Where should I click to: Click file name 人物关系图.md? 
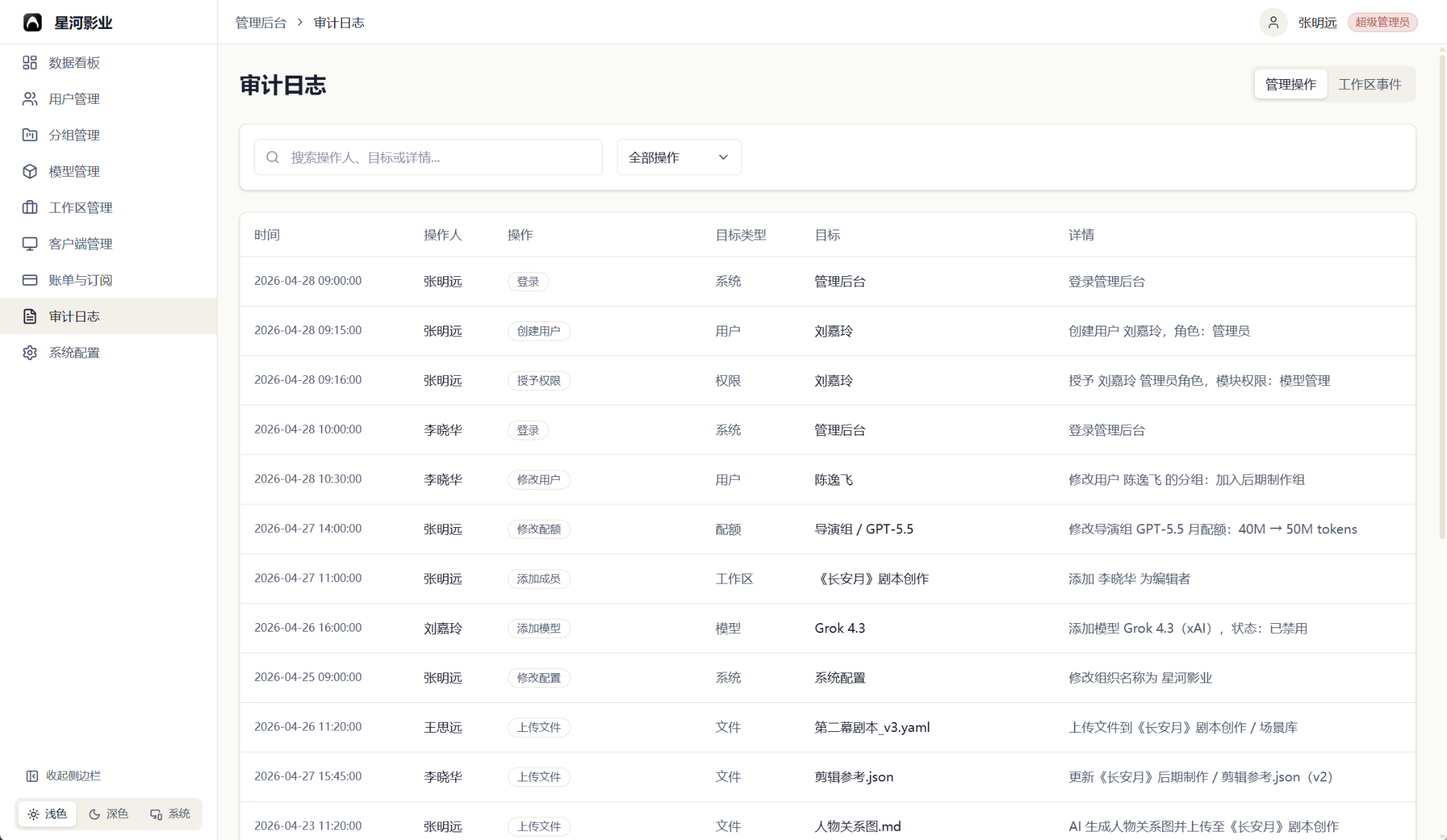[858, 826]
